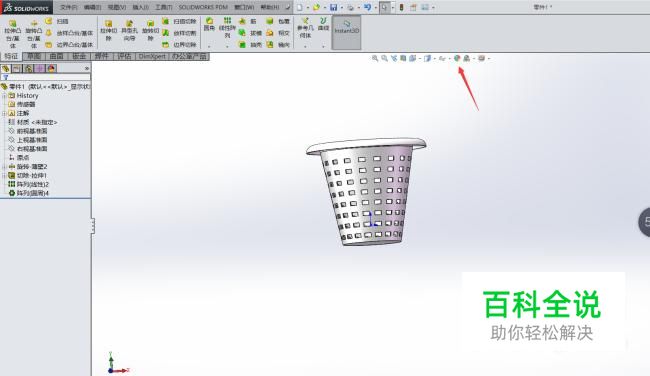
Task: Click the Rebuild traffic light icon
Action: 401,7
